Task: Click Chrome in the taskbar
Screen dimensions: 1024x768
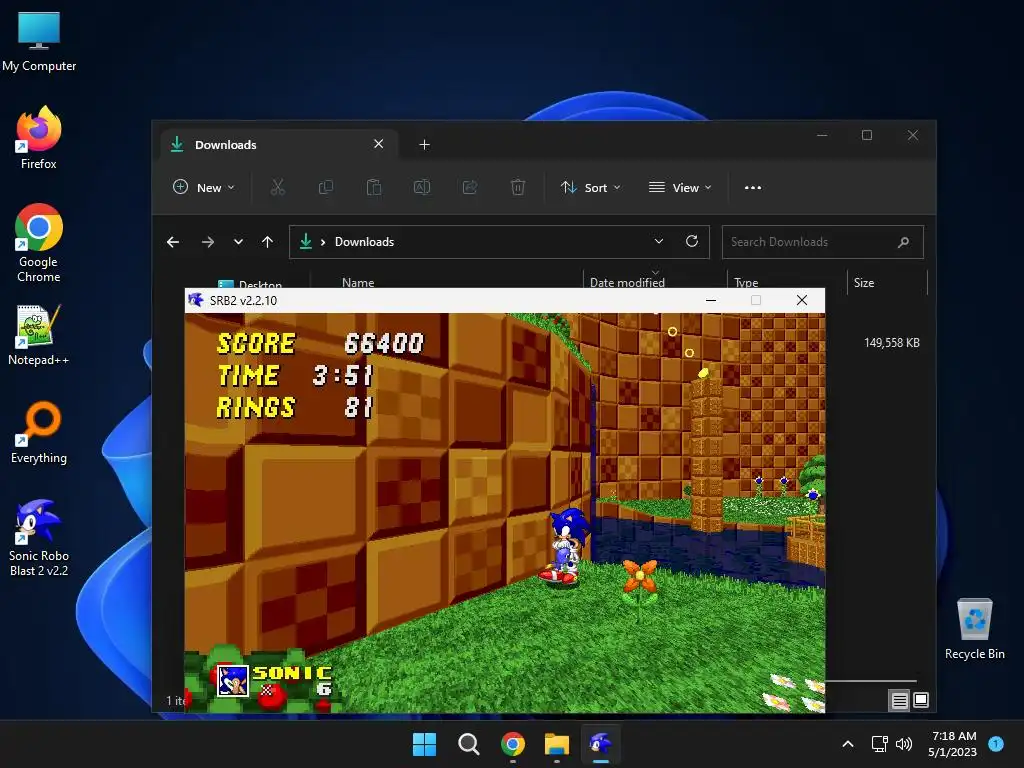Action: (513, 744)
